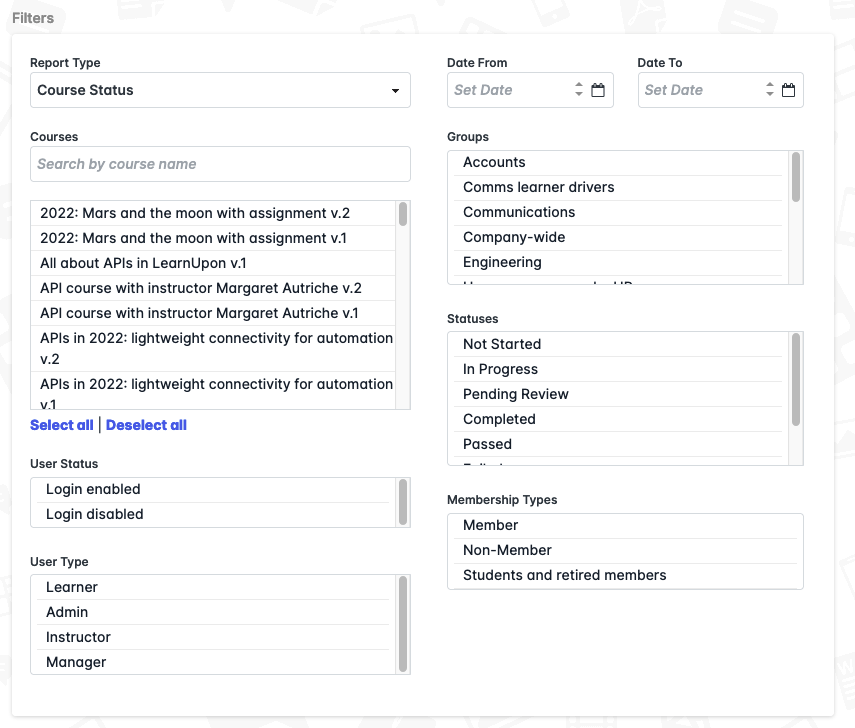Click the Select all link

coord(61,425)
